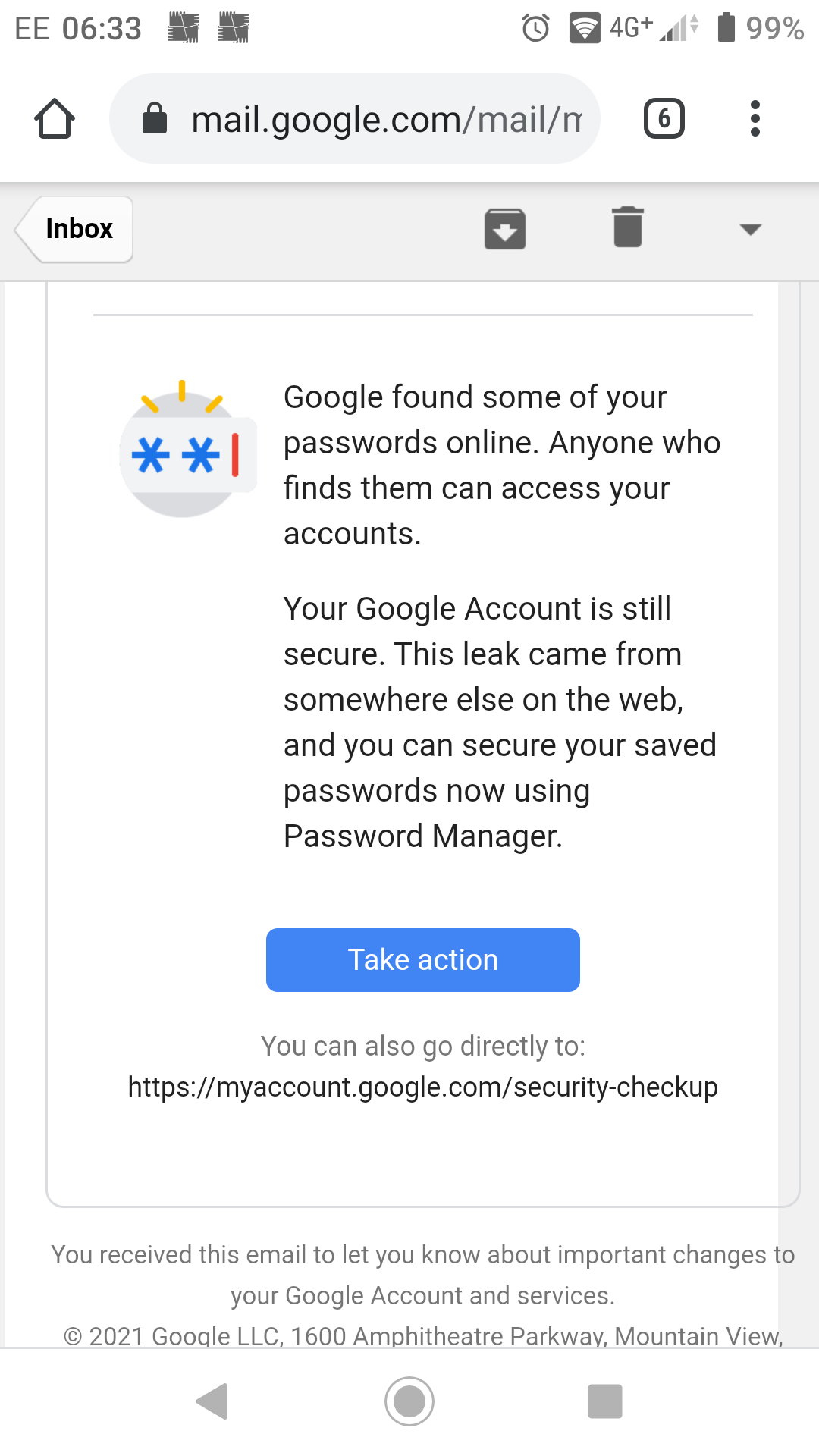The height and width of the screenshot is (1456, 819).
Task: Tap the browser home icon
Action: tap(55, 119)
